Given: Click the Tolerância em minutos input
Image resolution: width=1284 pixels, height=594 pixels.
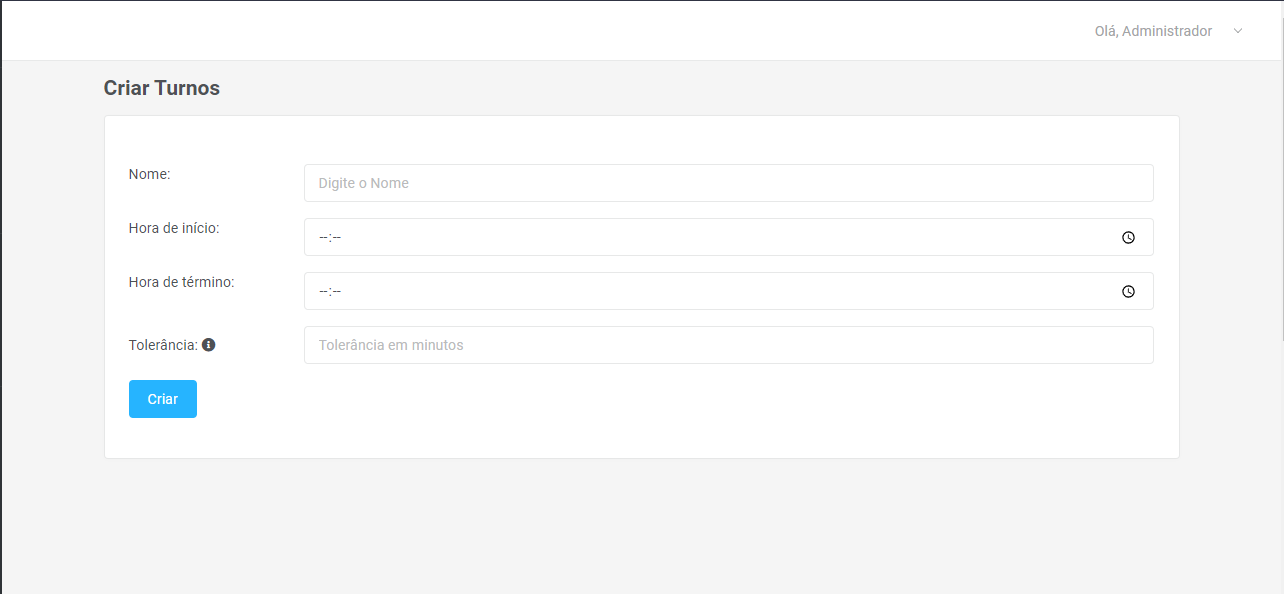Looking at the screenshot, I should [x=728, y=345].
